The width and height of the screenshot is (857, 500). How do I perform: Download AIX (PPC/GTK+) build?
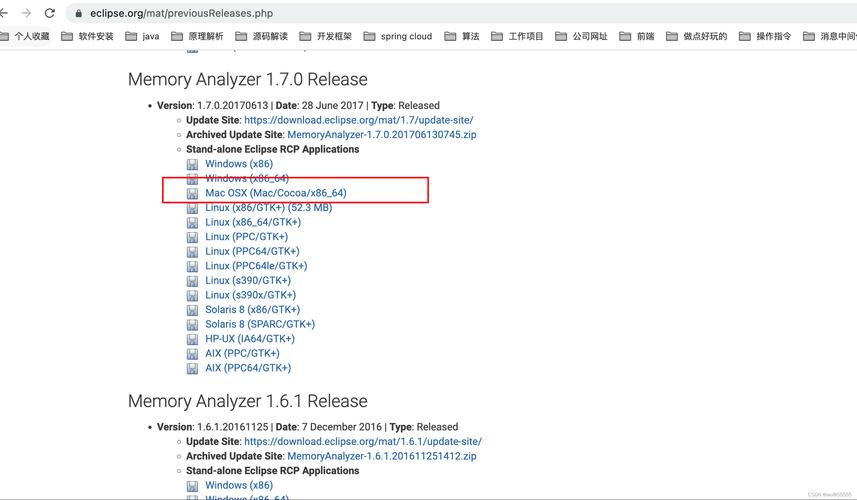coord(242,353)
